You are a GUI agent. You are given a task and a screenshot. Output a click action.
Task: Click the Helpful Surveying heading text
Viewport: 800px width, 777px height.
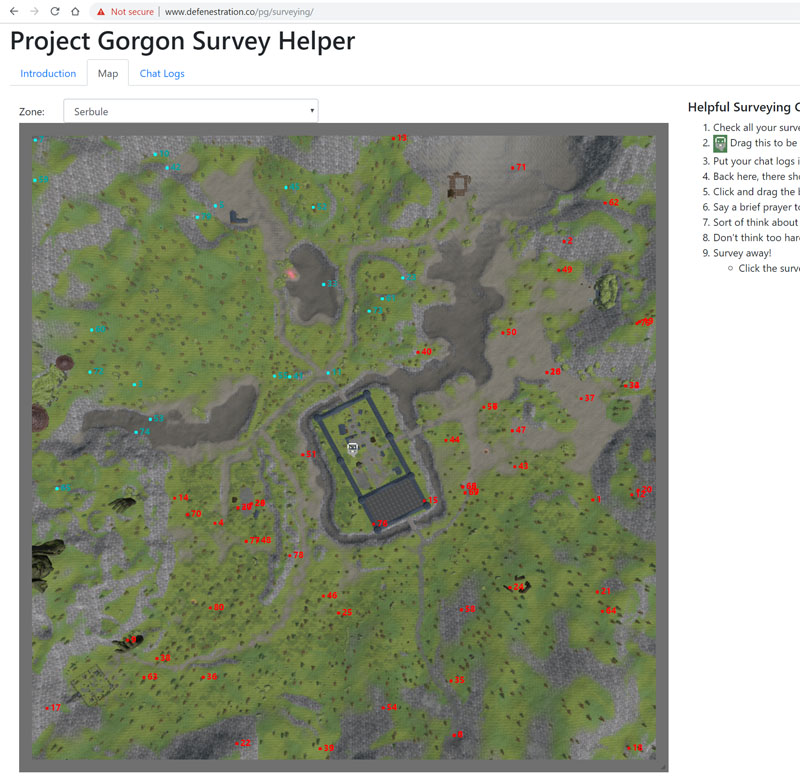tap(743, 107)
